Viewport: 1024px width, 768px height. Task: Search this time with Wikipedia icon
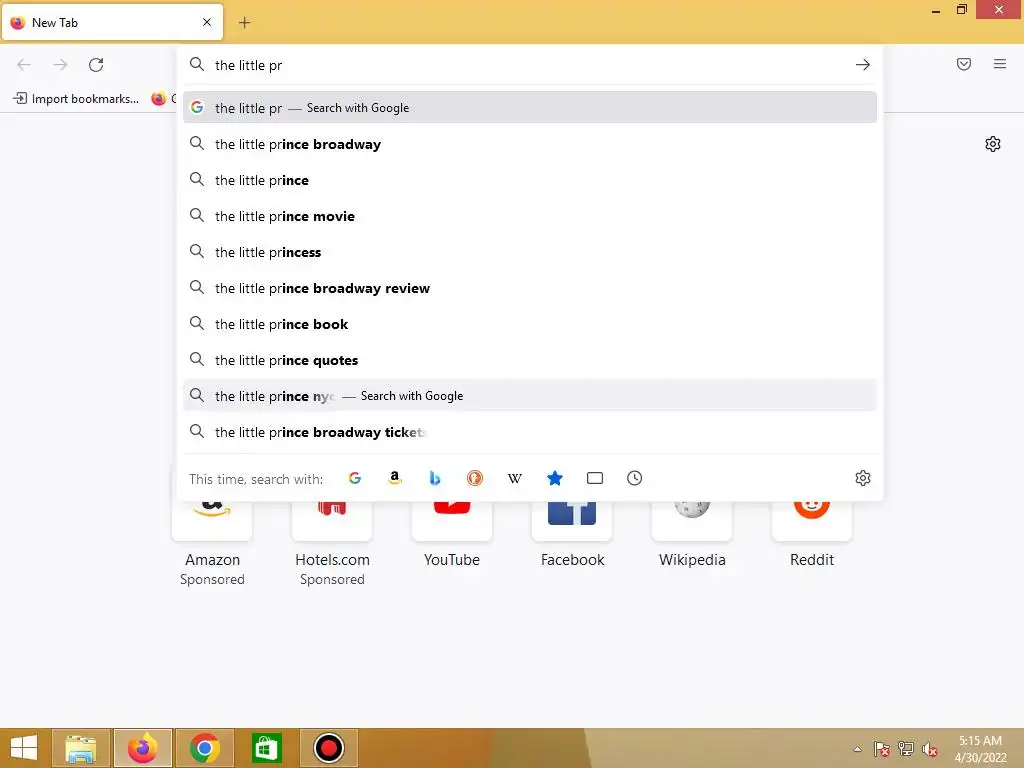tap(515, 478)
